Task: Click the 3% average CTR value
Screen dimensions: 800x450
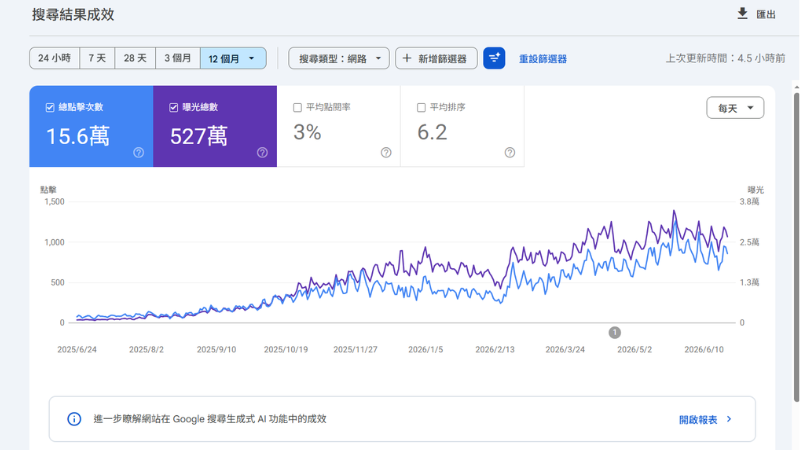Action: coord(307,133)
